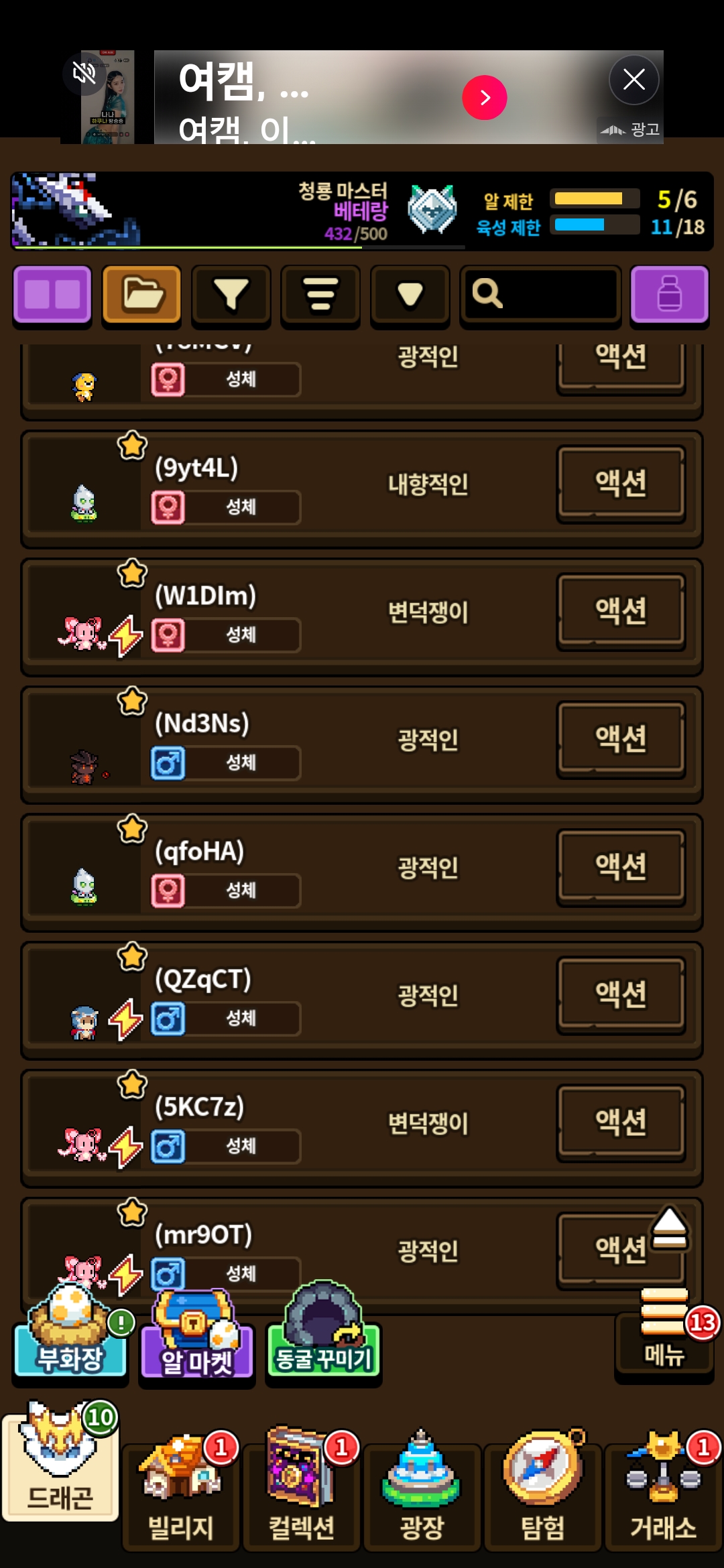The height and width of the screenshot is (1568, 724).
Task: Tap the yellow 알 제한 progress bar
Action: point(595,198)
